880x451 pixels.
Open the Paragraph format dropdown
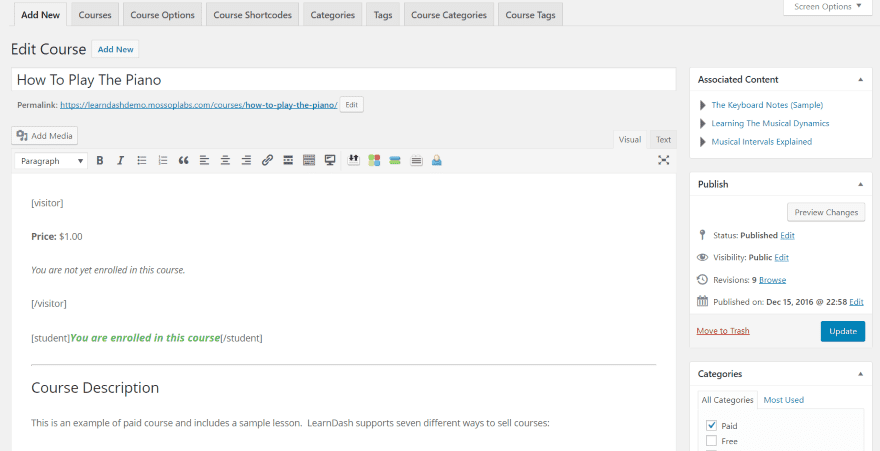[51, 161]
